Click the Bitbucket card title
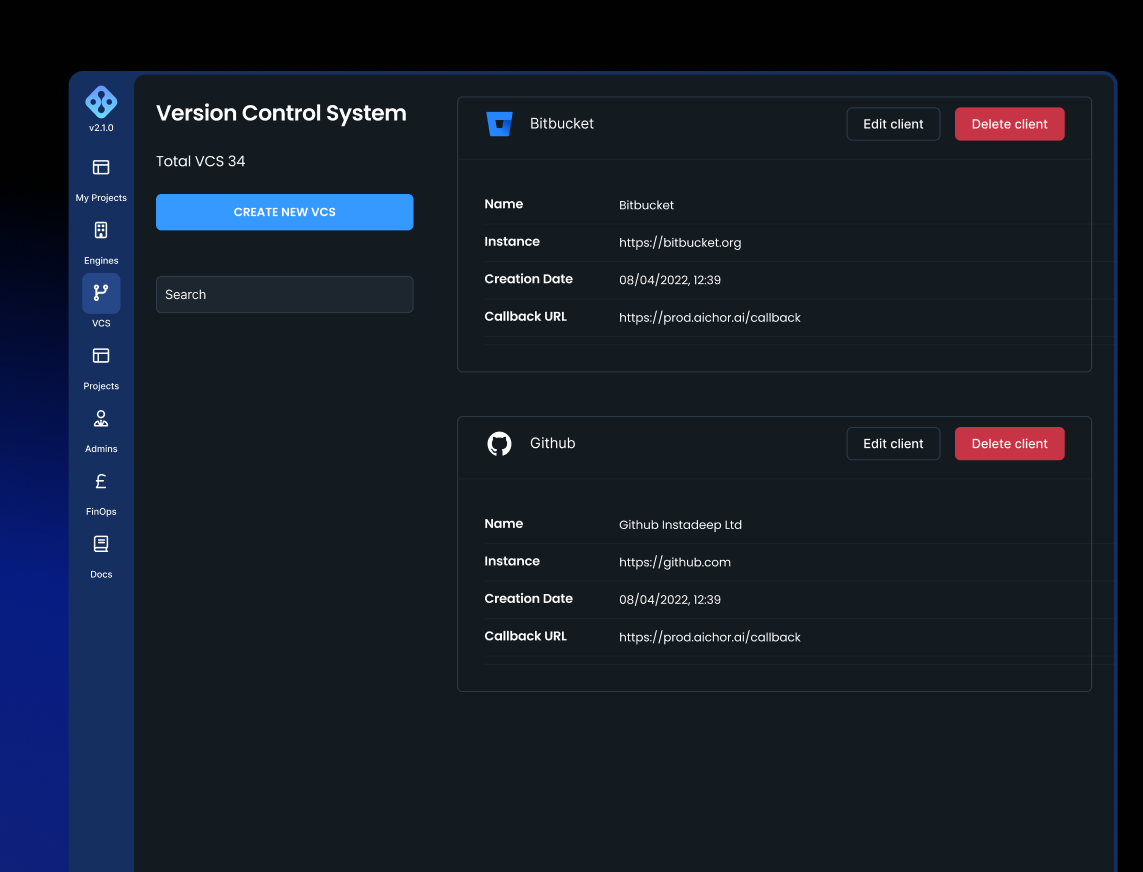 tap(561, 124)
